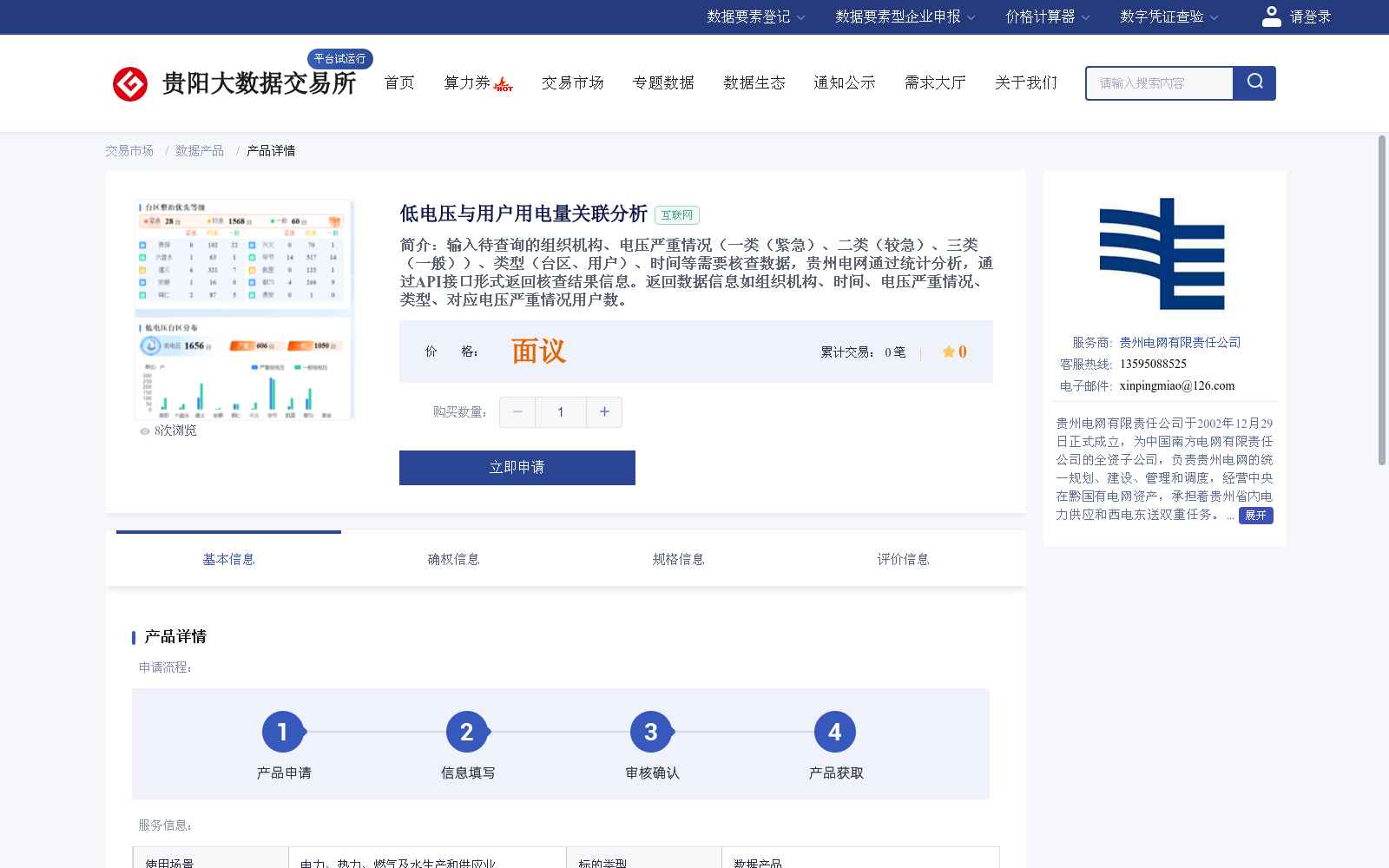Screen dimensions: 1389x868
Task: Switch to 评价信息 tab
Action: (903, 559)
